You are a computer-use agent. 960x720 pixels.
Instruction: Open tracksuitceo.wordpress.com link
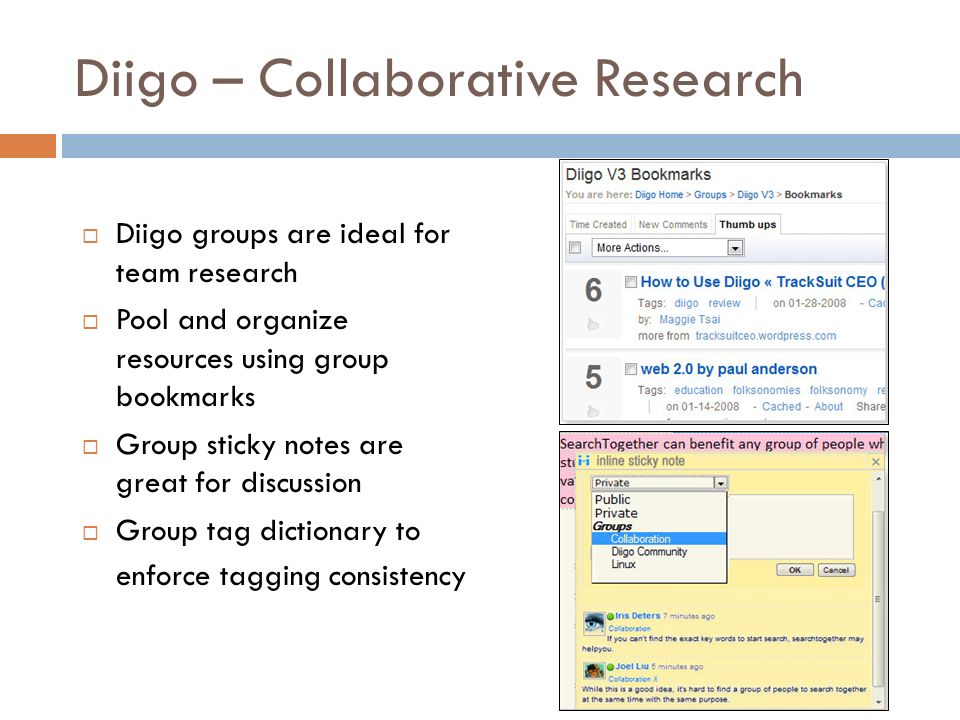765,336
